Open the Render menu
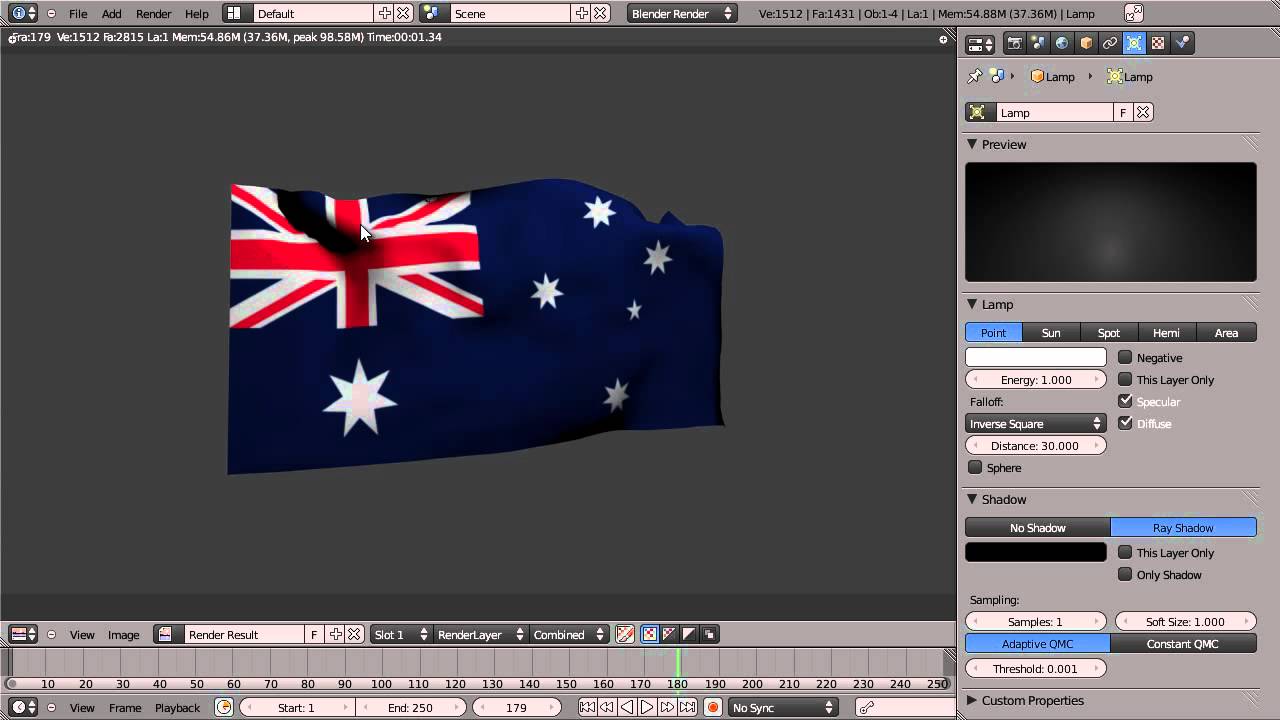Screen dimensions: 1280x720 coord(154,14)
